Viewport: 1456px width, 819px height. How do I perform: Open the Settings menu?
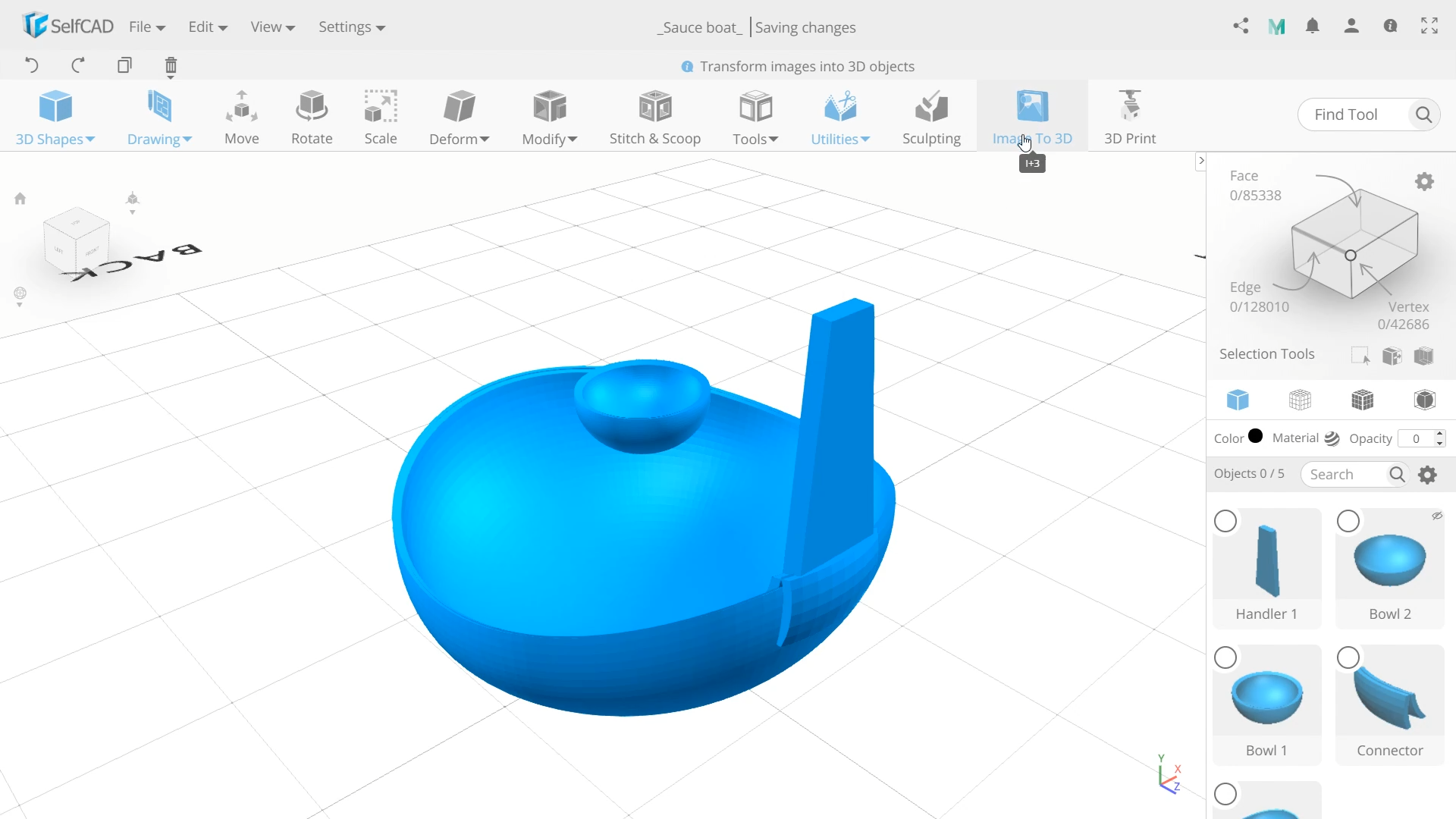352,27
